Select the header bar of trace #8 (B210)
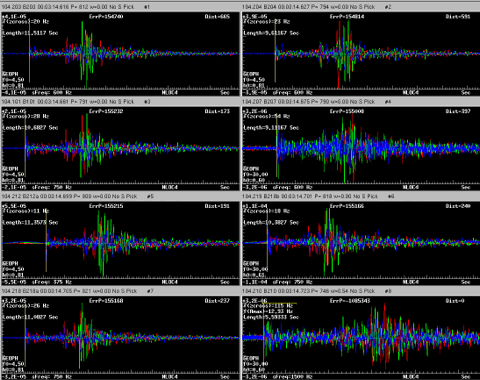480x380 pixels. click(361, 291)
